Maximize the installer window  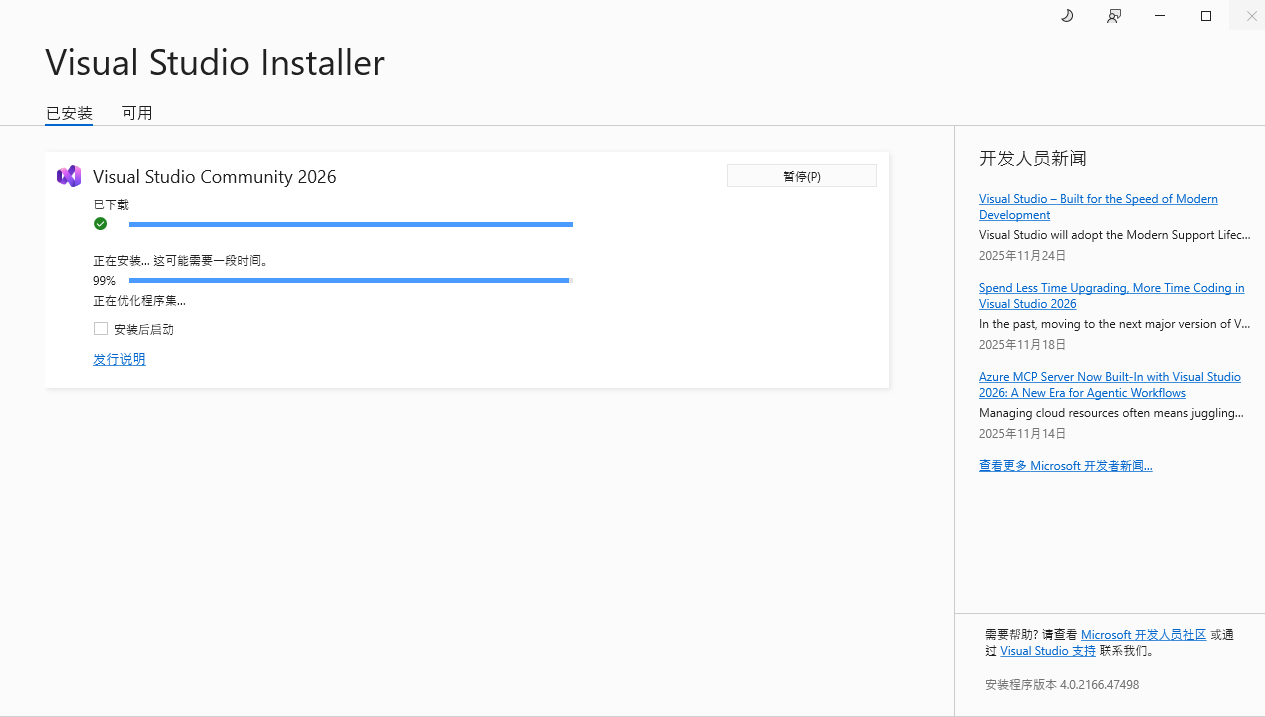[1206, 16]
